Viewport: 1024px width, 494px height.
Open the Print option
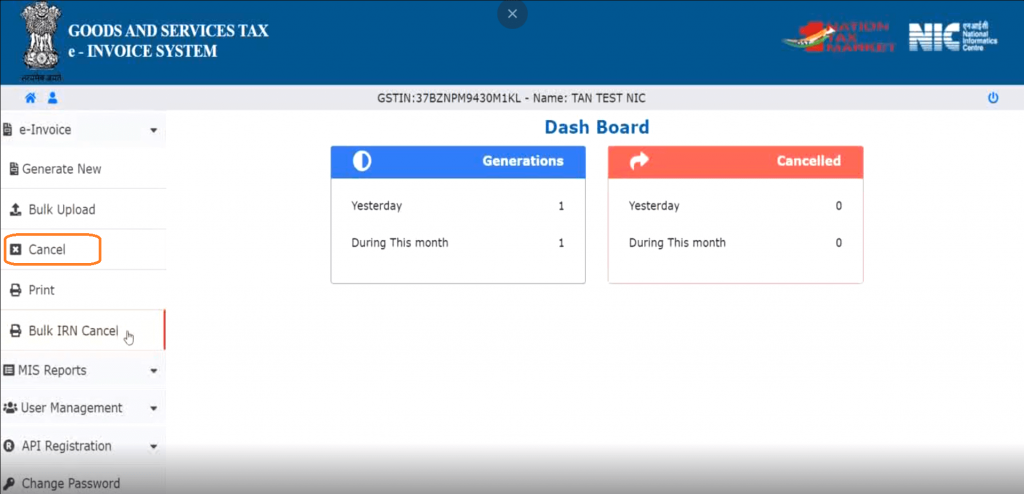(x=41, y=290)
